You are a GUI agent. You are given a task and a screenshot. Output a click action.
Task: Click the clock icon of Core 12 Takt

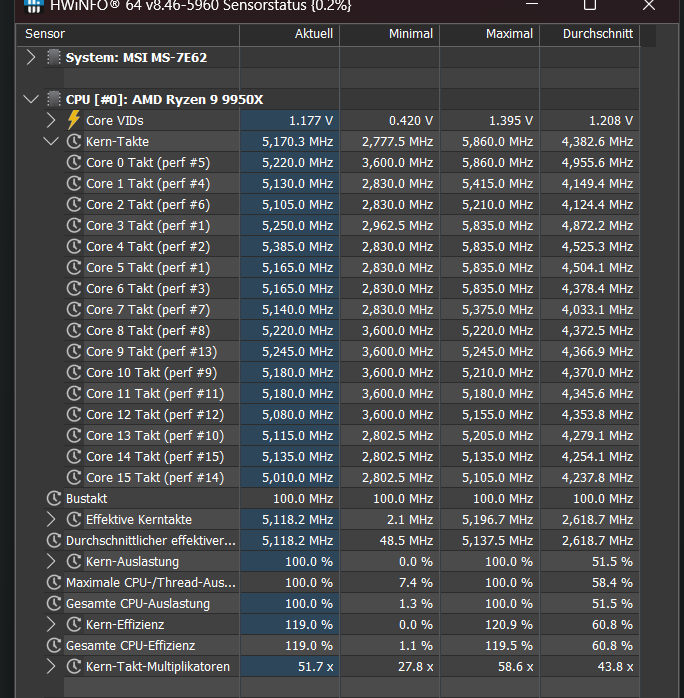click(73, 414)
